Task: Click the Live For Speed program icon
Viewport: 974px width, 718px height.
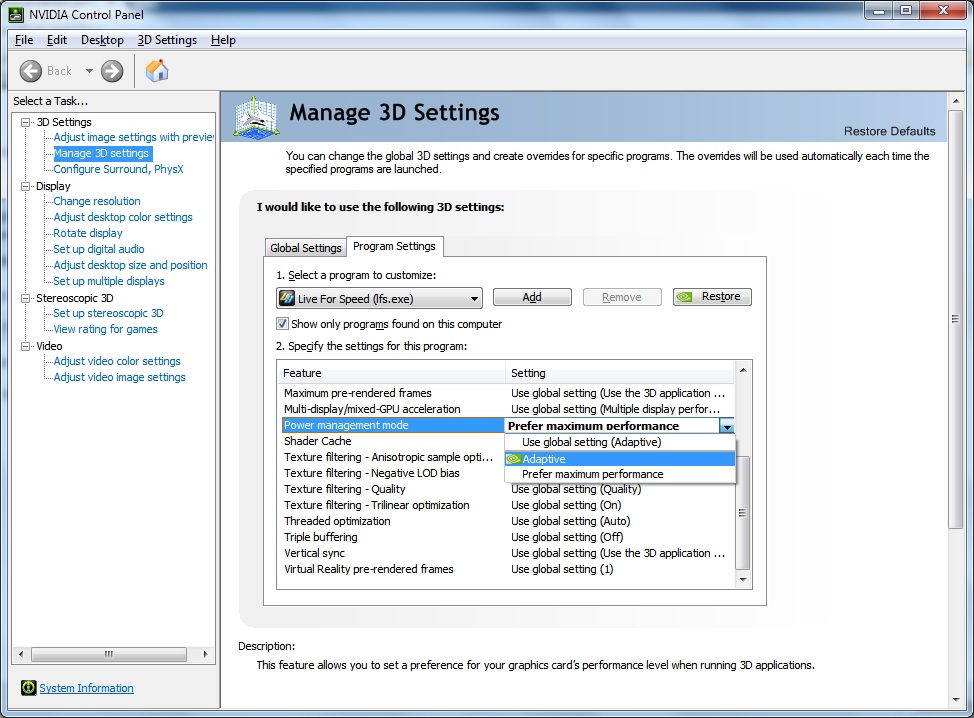Action: click(x=287, y=298)
